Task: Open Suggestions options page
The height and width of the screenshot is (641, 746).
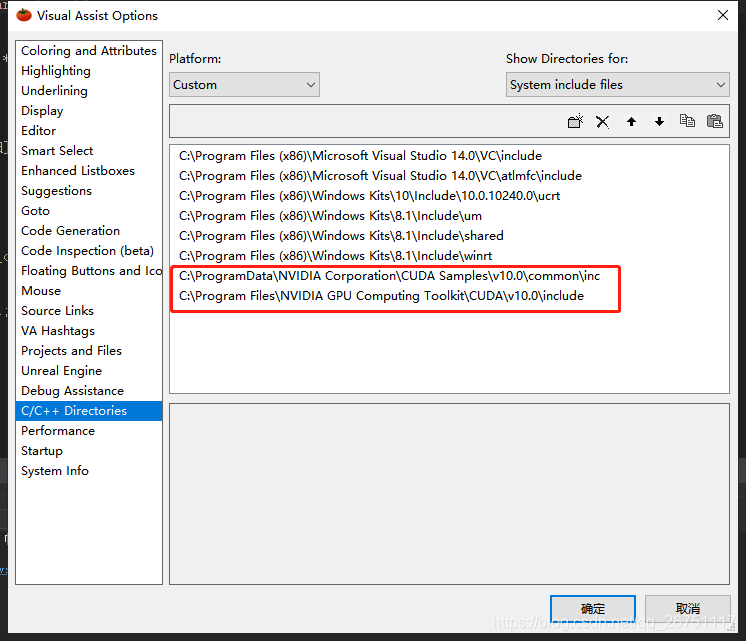Action: click(x=89, y=191)
